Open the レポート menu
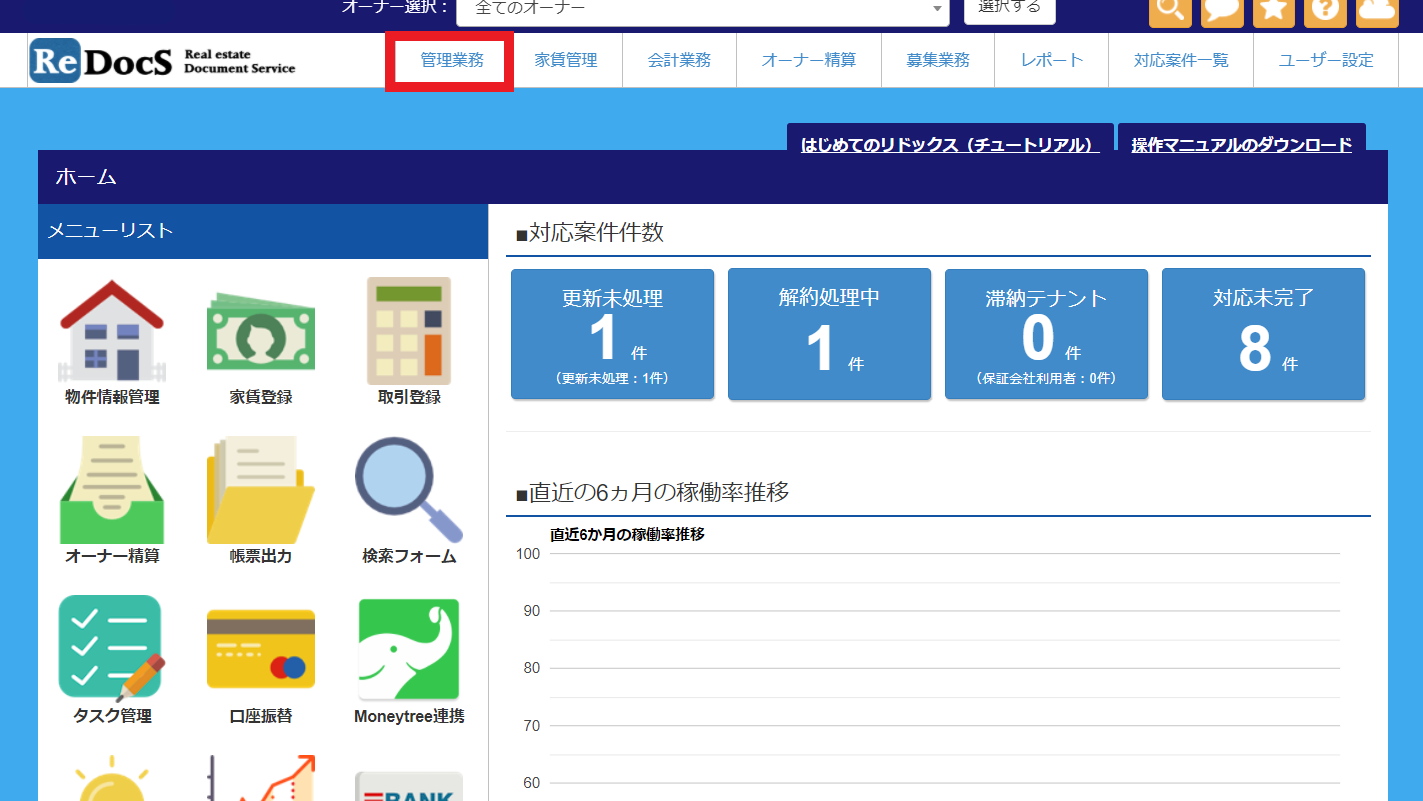This screenshot has height=801, width=1423. click(x=1052, y=60)
